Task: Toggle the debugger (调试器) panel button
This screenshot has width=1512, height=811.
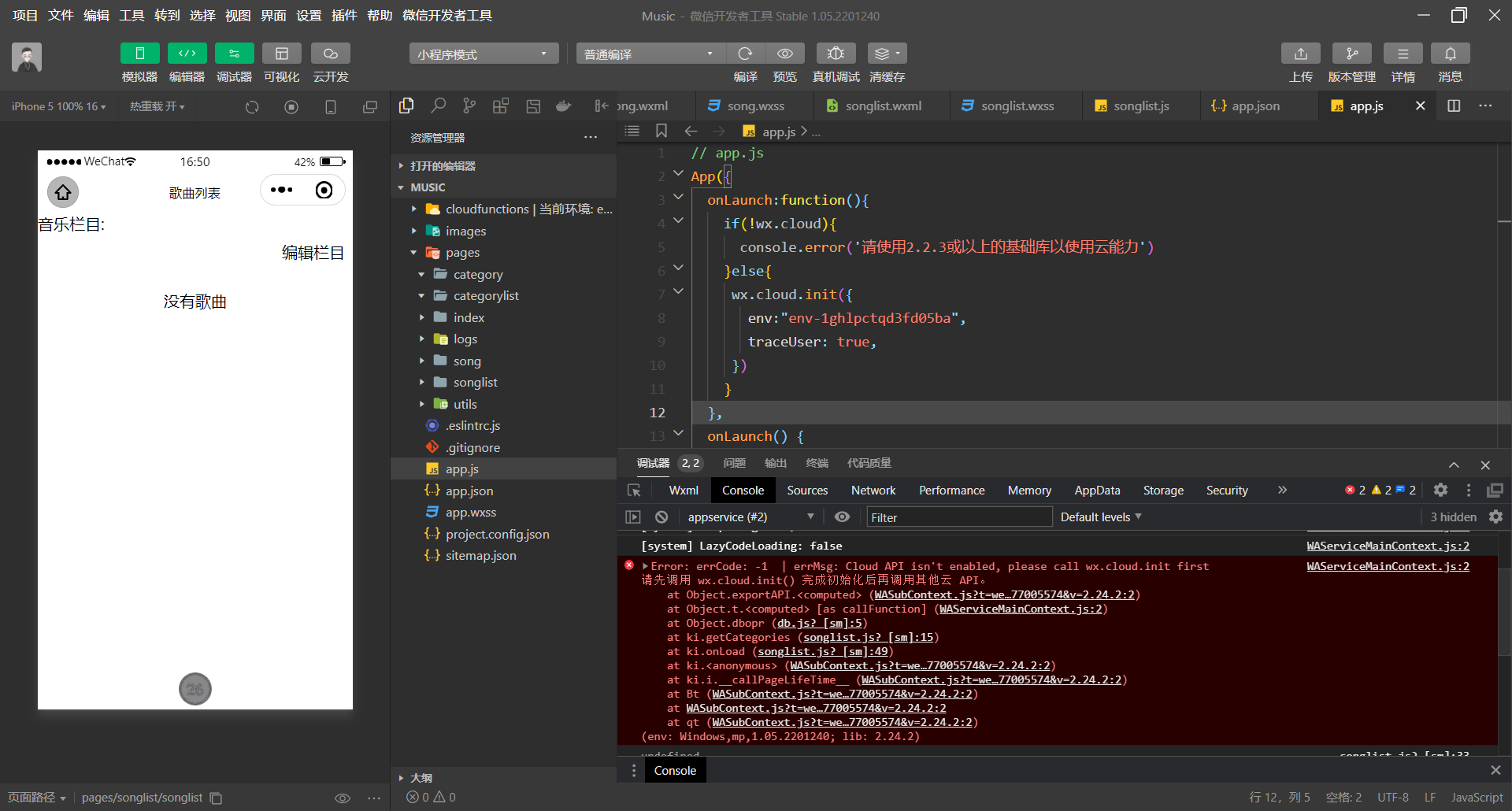Action: pos(234,54)
